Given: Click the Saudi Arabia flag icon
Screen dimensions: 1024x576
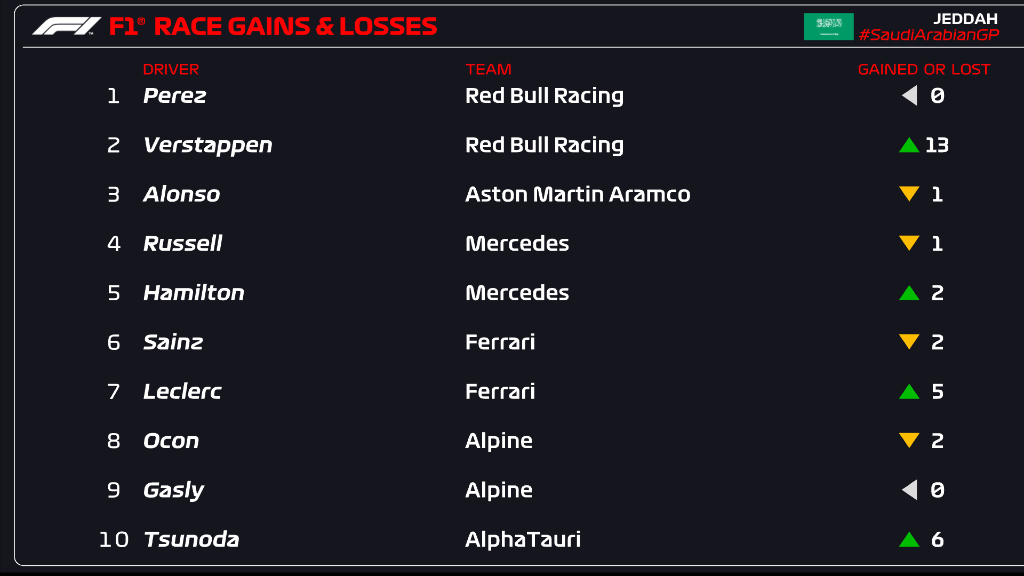Looking at the screenshot, I should click(828, 27).
